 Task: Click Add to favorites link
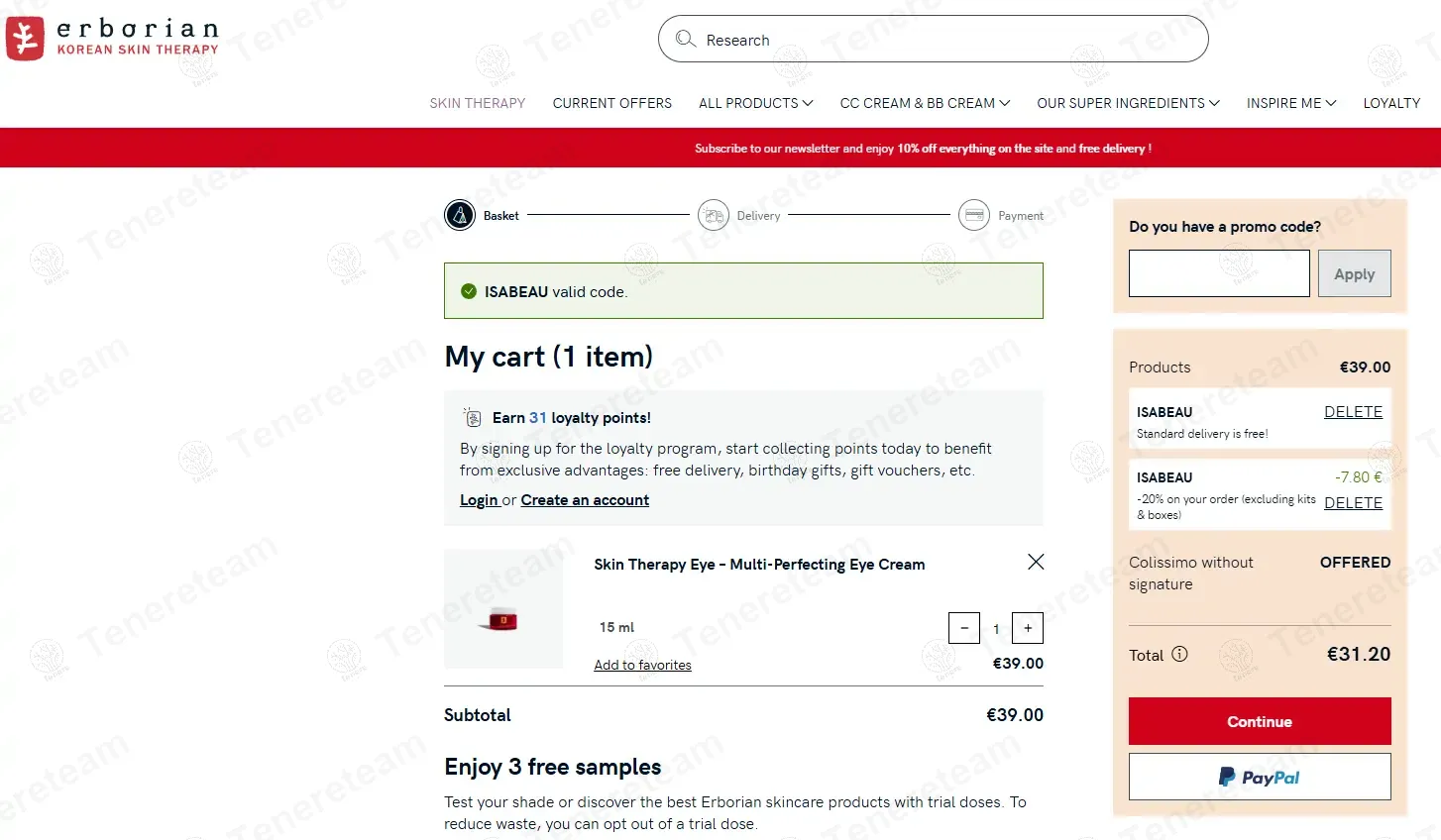pos(643,665)
